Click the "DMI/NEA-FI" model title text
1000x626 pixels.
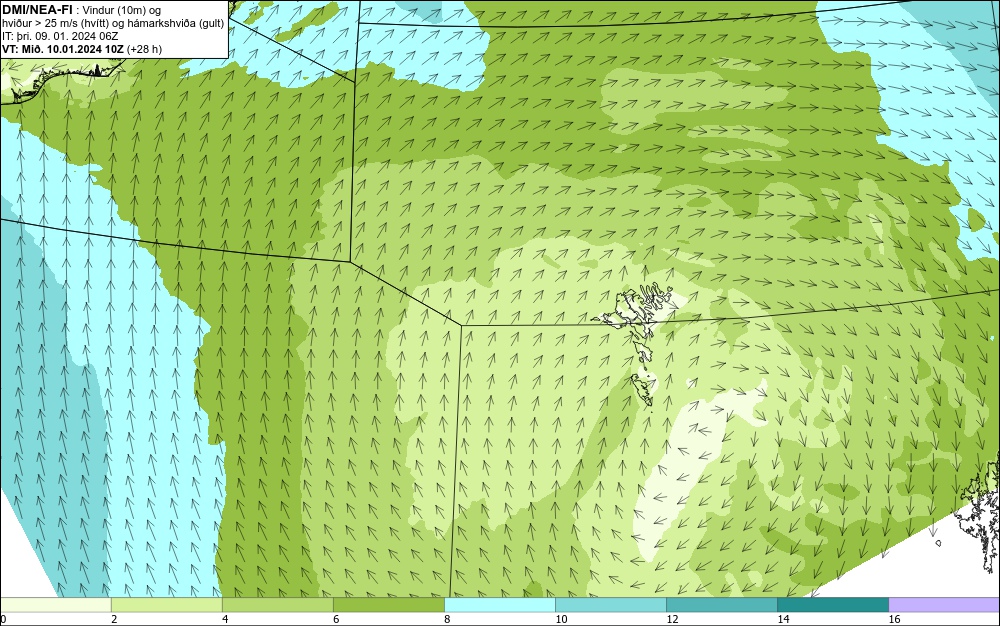pos(37,10)
